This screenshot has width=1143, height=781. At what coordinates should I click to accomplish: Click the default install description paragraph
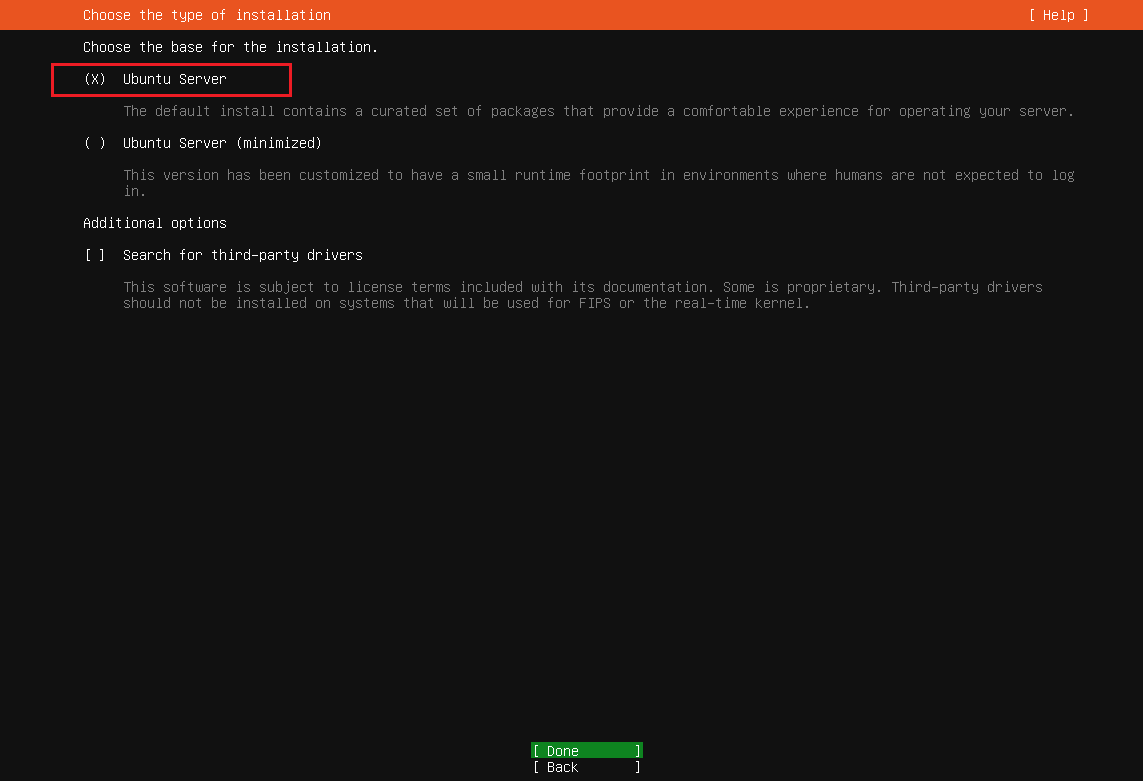(598, 111)
